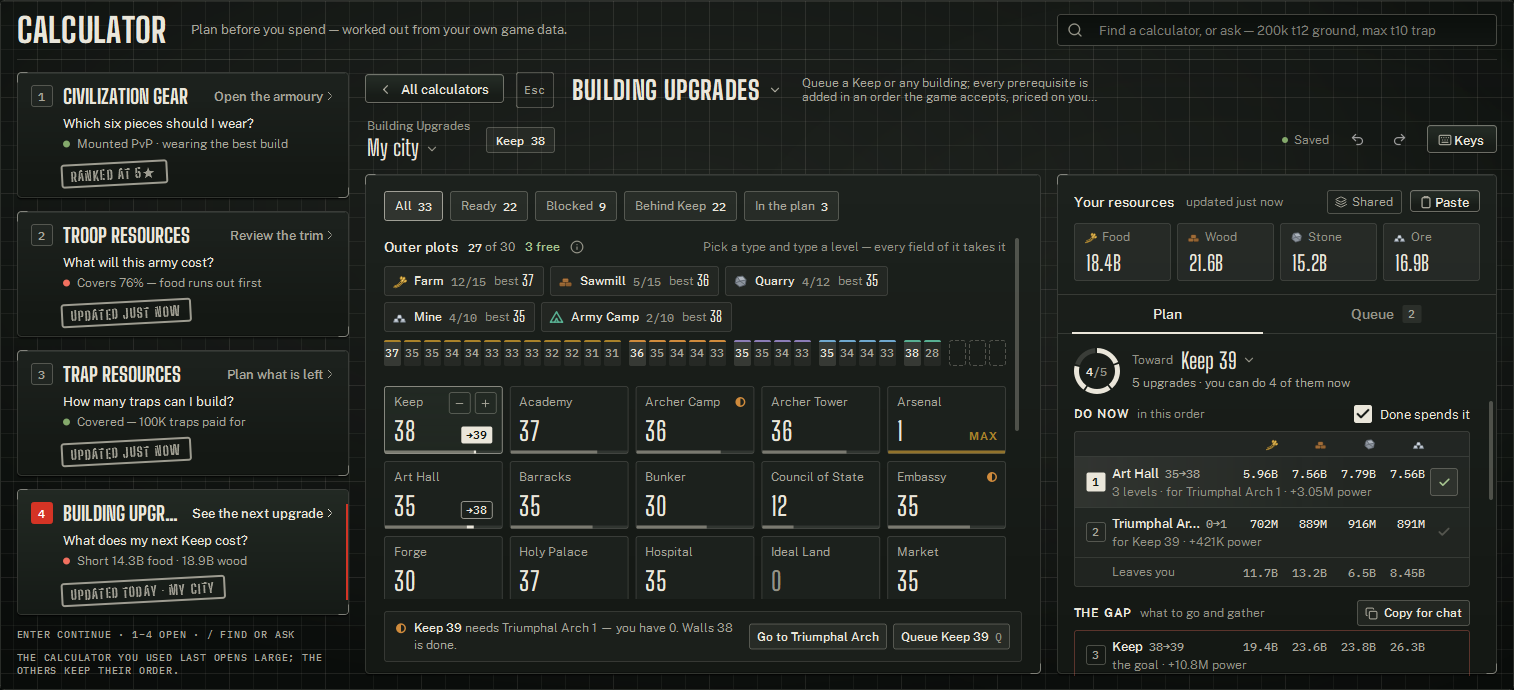The width and height of the screenshot is (1514, 690).
Task: Copy the gap for chat
Action: pyautogui.click(x=1413, y=613)
